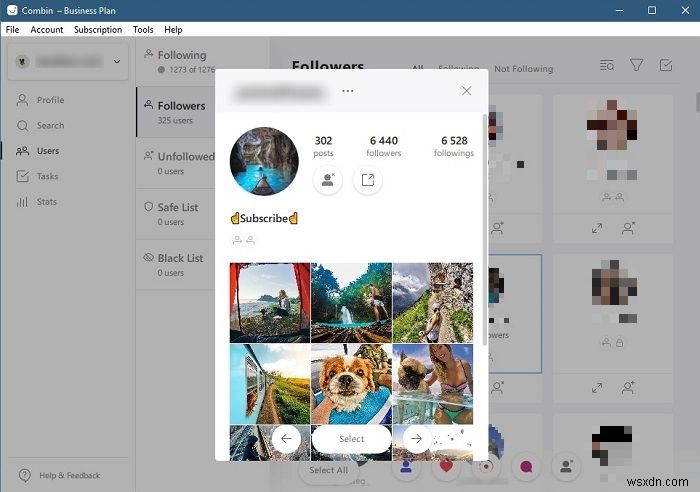This screenshot has height=492, width=700.
Task: Expand the second-row right follower card
Action: coord(597,388)
